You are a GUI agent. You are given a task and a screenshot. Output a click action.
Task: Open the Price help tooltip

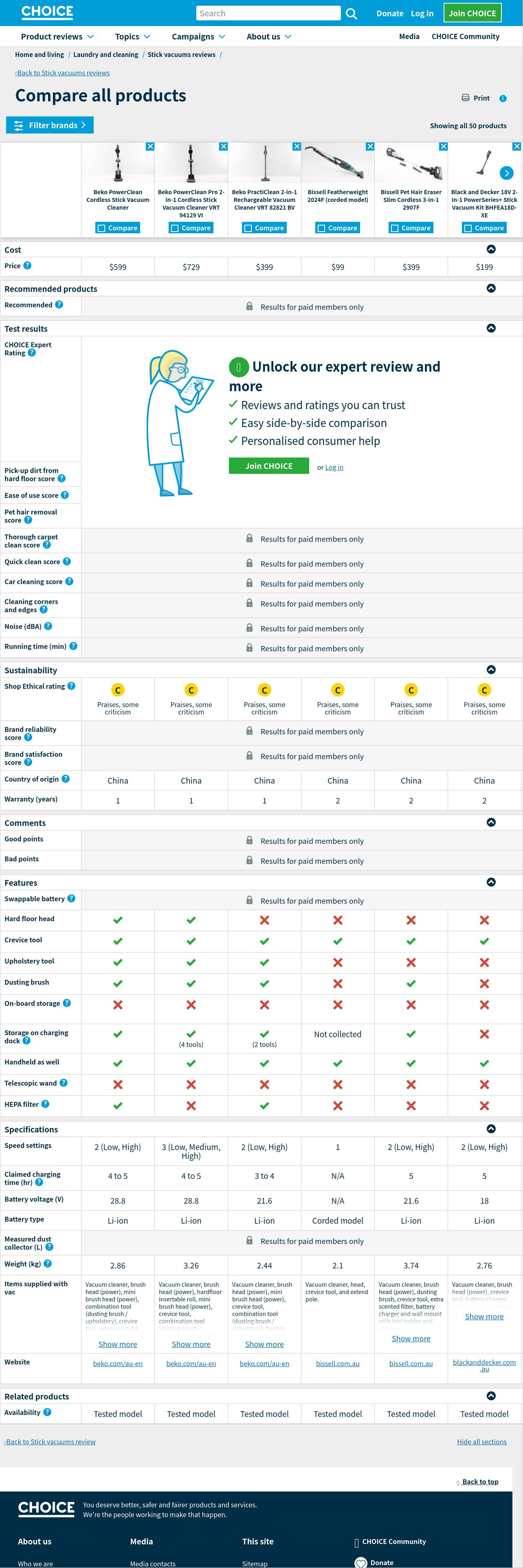(27, 265)
